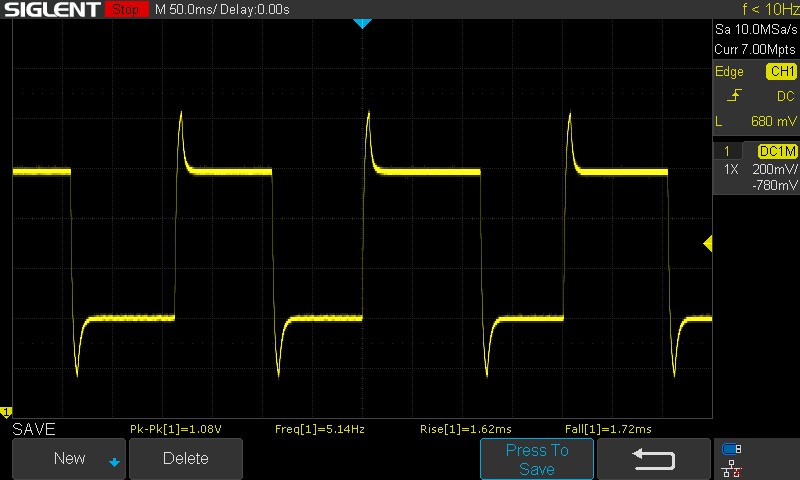Click the Delete button
Image resolution: width=800 pixels, height=480 pixels.
coord(186,458)
